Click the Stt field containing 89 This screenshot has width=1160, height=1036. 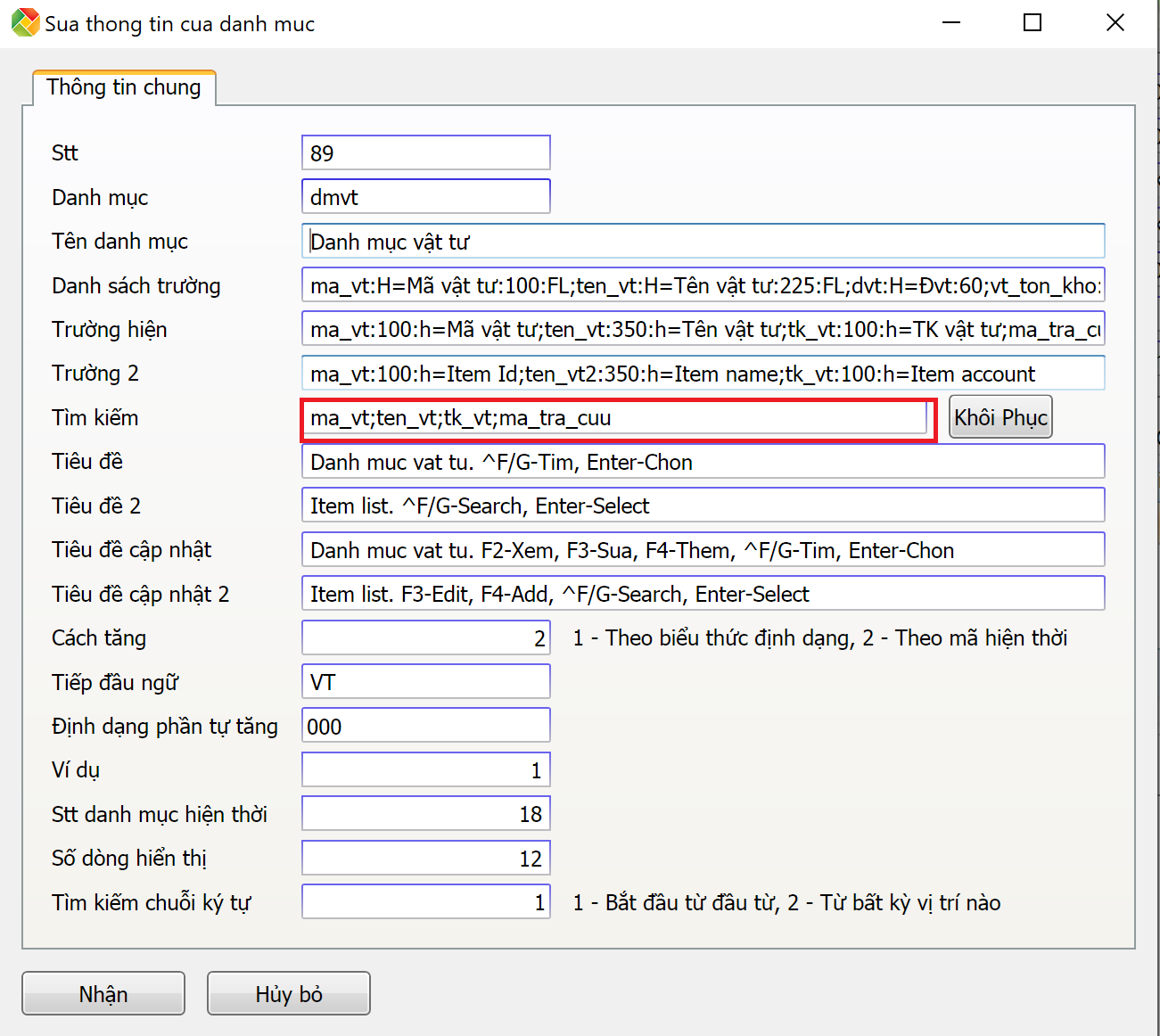(x=426, y=152)
